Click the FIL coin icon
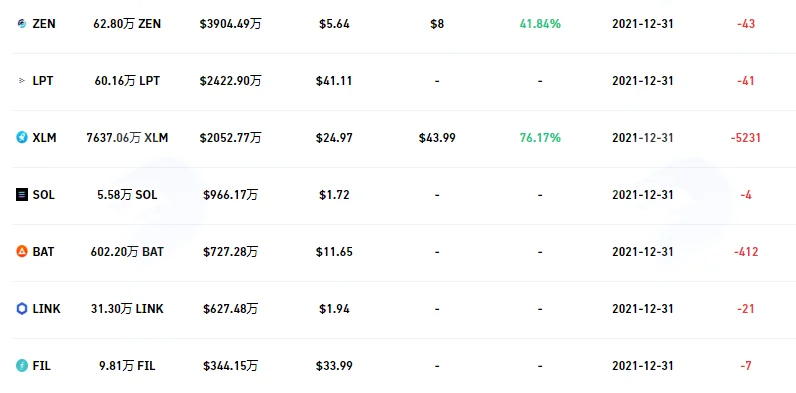The image size is (796, 393). pos(22,366)
